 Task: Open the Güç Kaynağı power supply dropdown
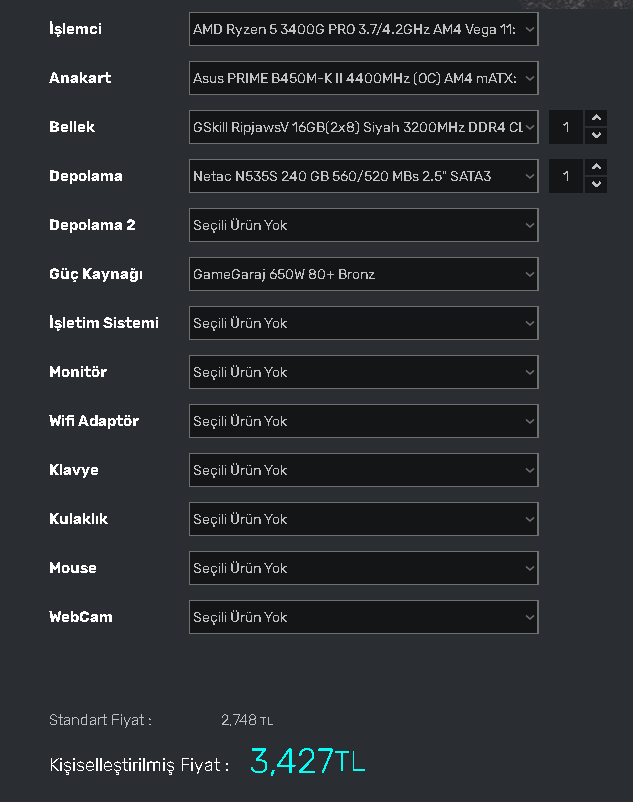tap(363, 274)
